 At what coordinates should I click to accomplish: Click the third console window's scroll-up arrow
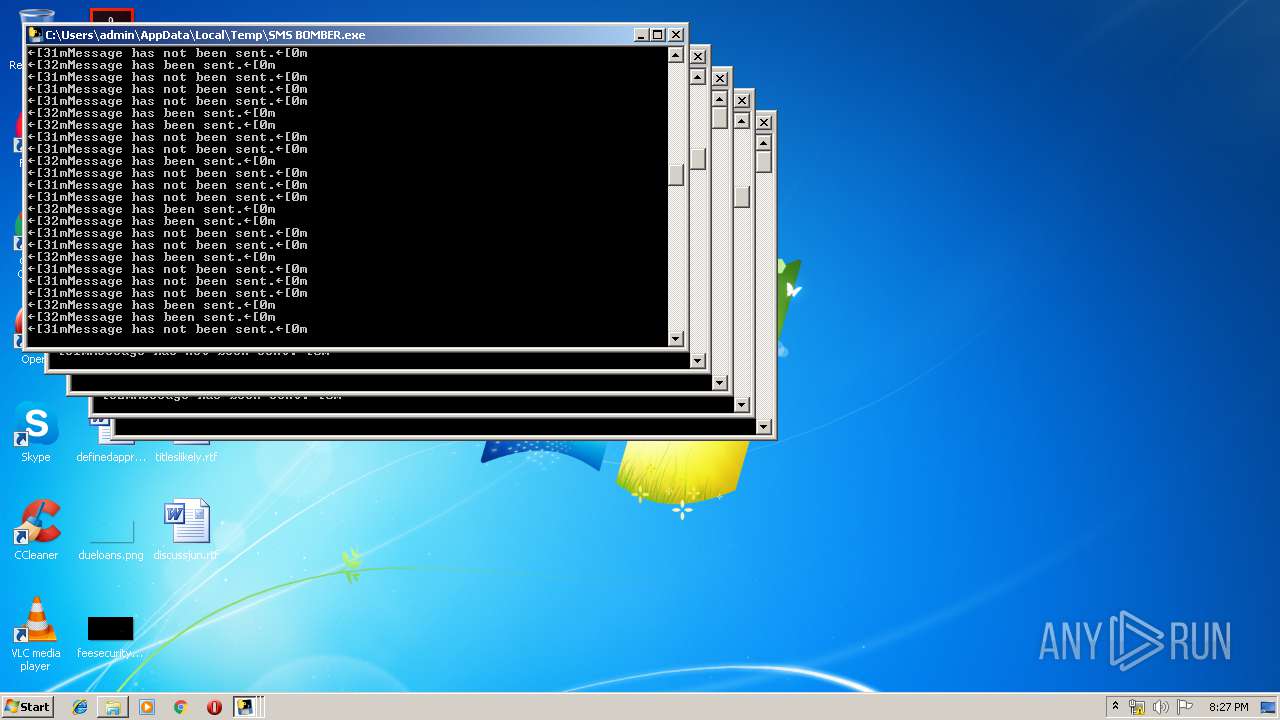720,99
